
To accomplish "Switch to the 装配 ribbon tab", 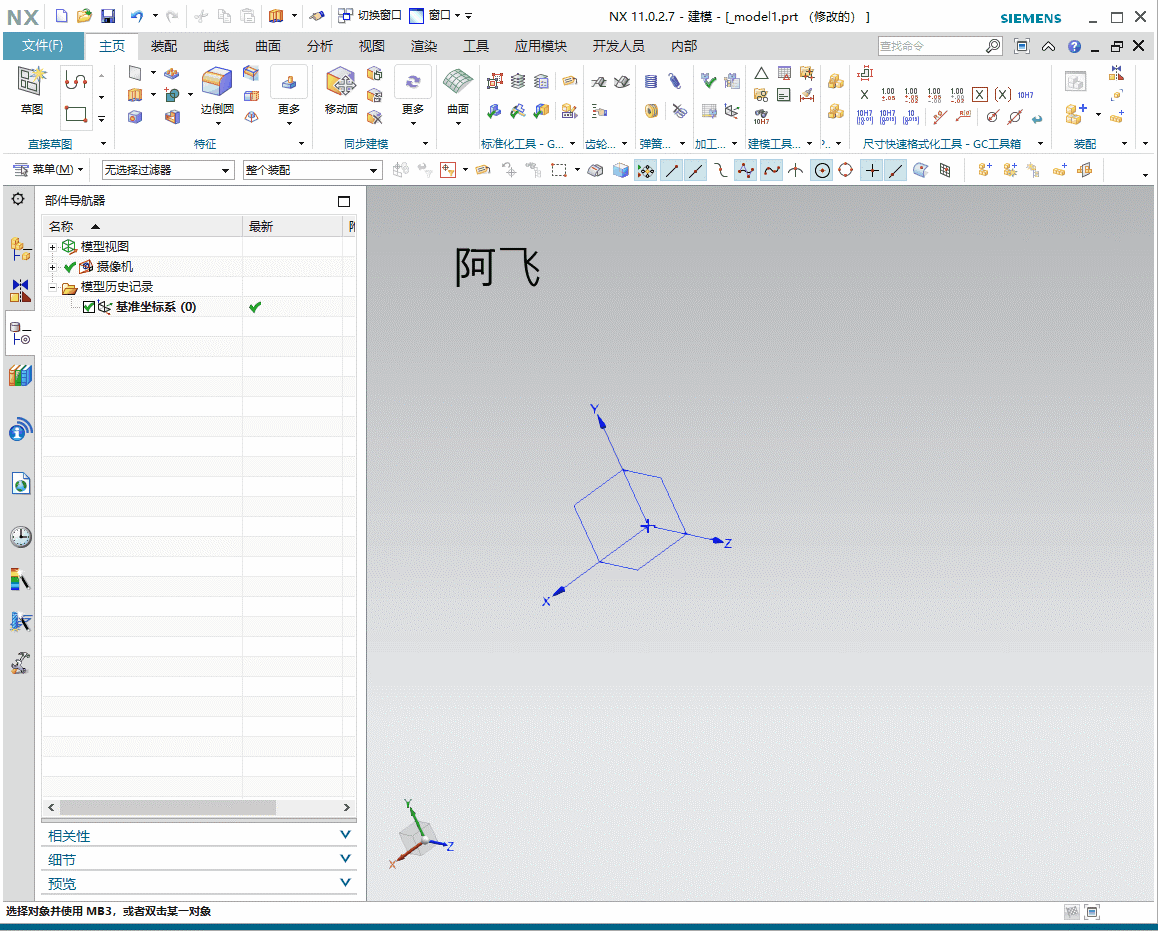I will 164,46.
